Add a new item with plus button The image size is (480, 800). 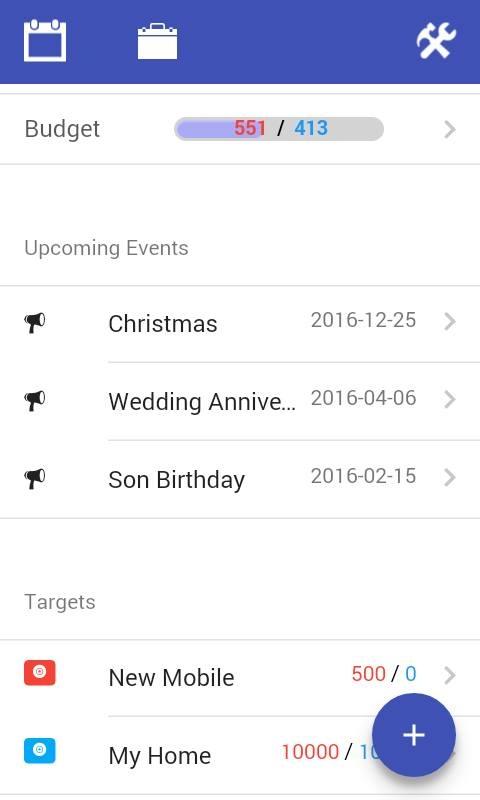click(x=414, y=735)
